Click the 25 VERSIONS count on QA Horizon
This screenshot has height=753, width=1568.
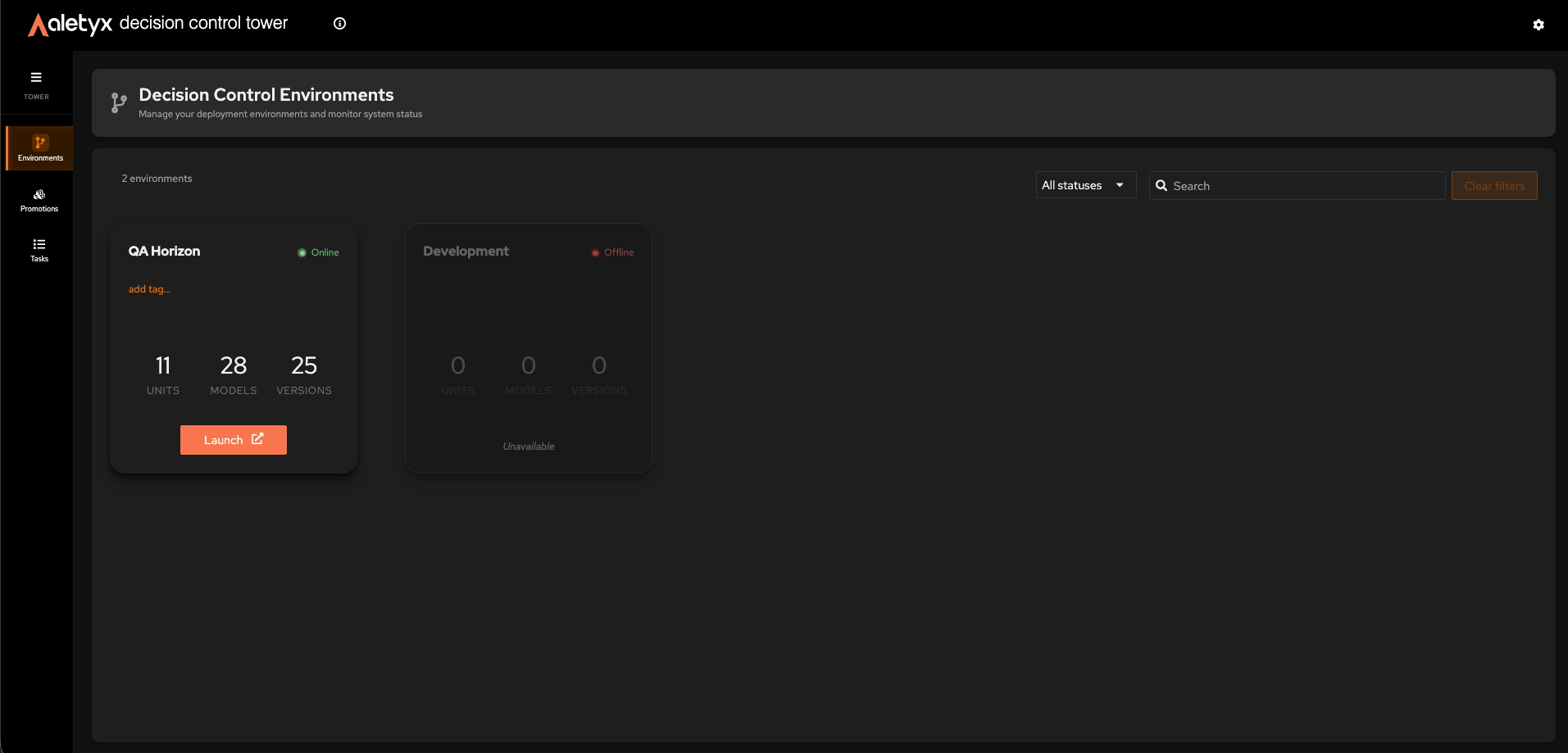[x=304, y=374]
